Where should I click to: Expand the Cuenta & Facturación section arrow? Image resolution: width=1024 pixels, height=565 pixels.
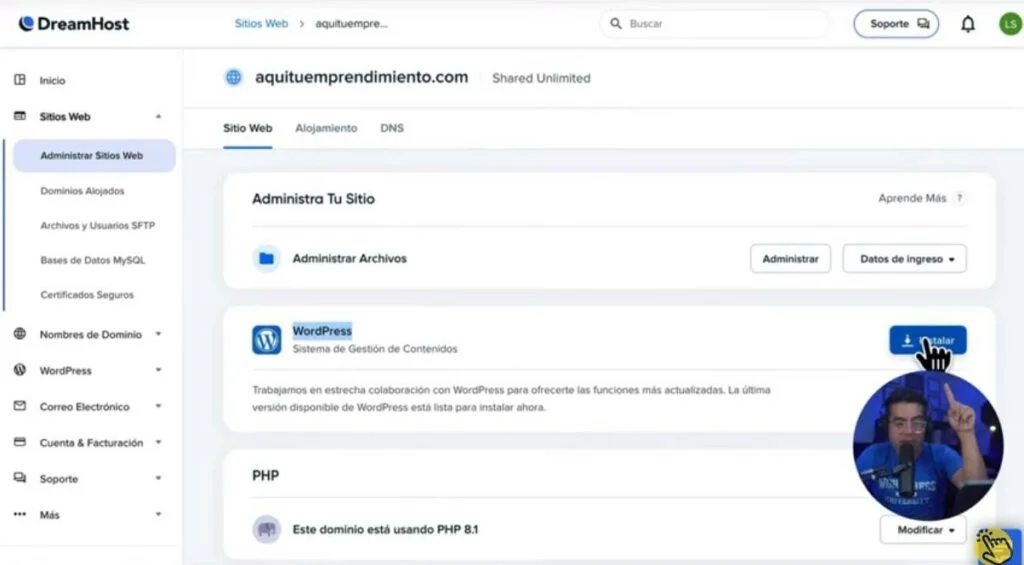[x=158, y=442]
